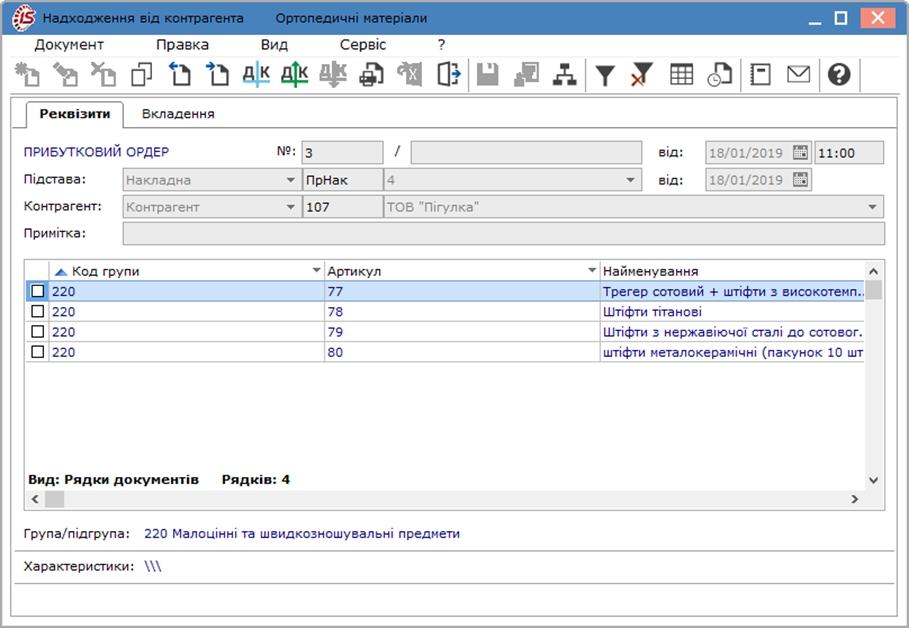This screenshot has width=909, height=628.
Task: Click the horizontal scrollbar thumb in the table
Action: tap(54, 499)
